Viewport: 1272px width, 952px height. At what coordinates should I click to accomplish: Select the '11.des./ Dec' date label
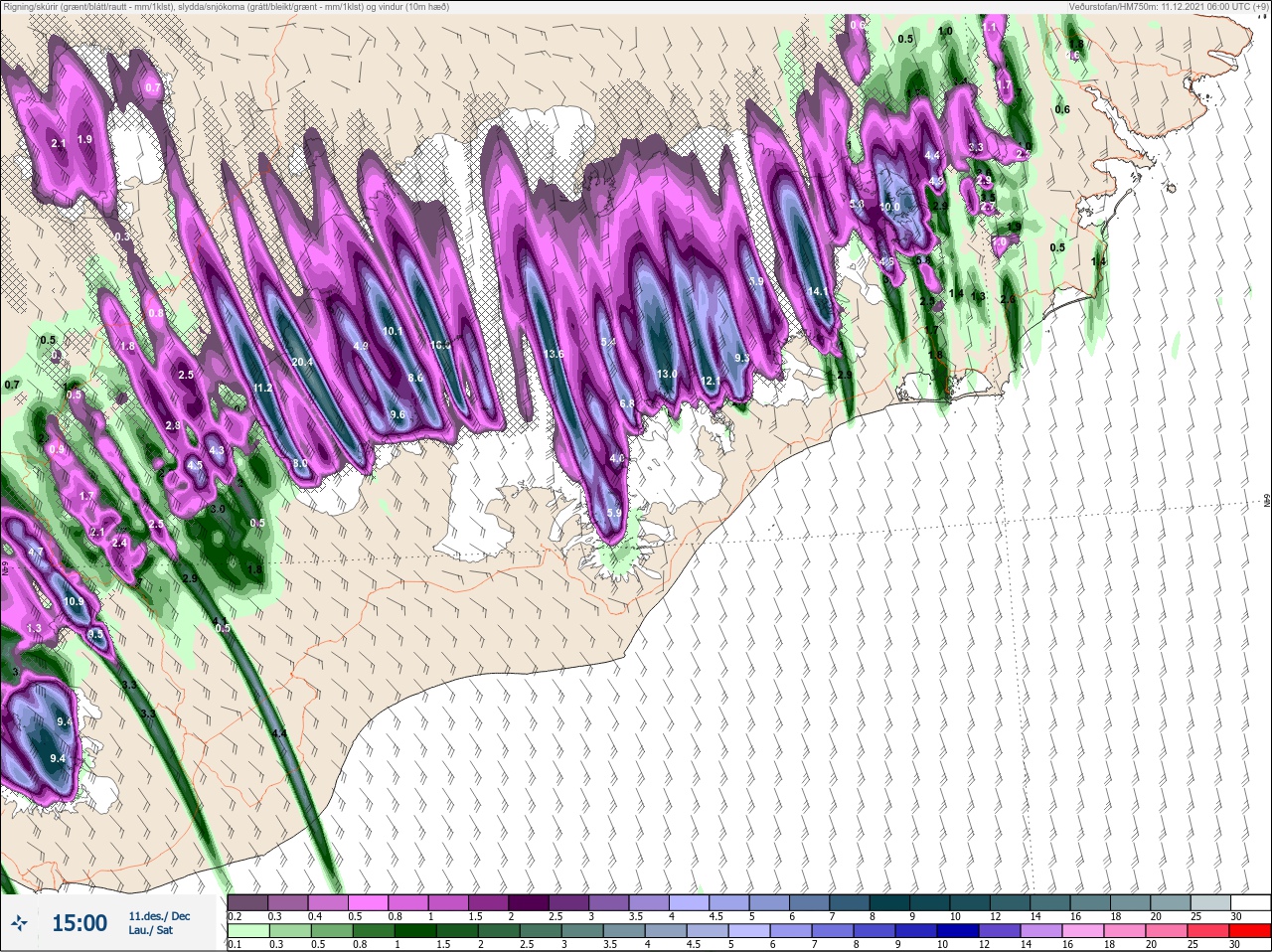pos(159,916)
